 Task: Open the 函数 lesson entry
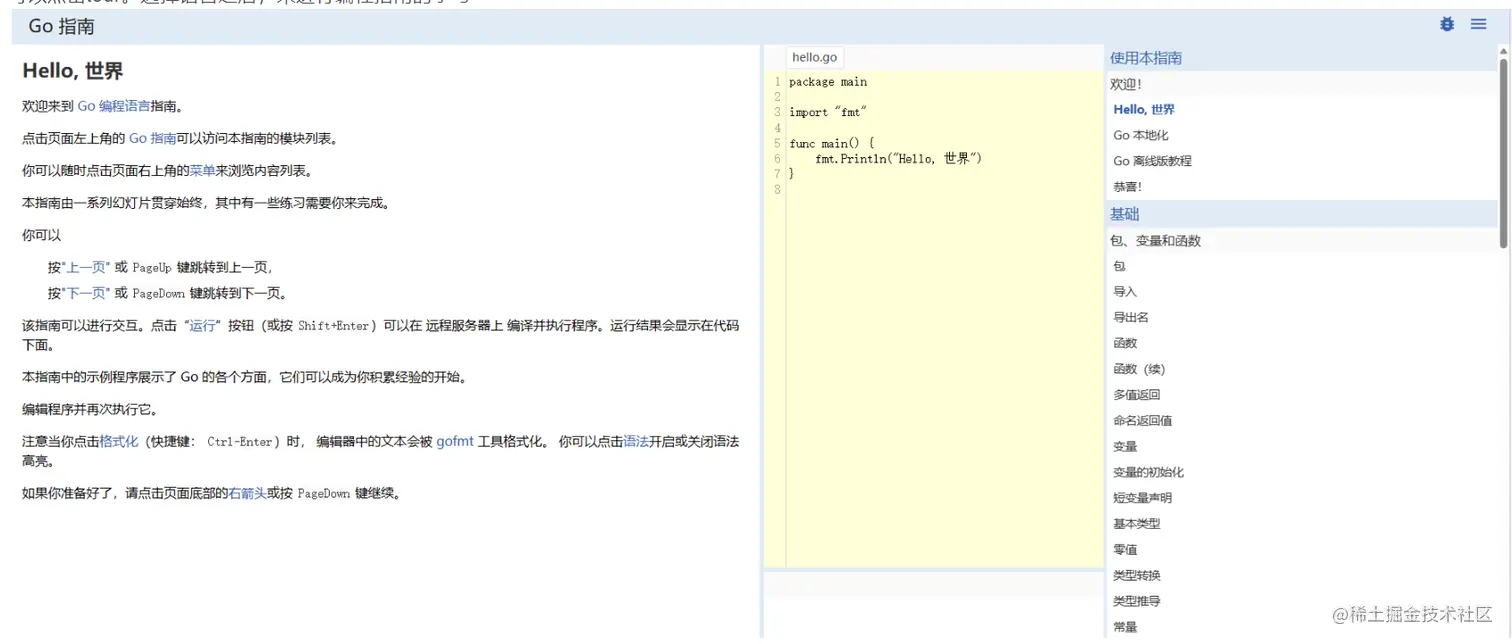(x=1125, y=343)
